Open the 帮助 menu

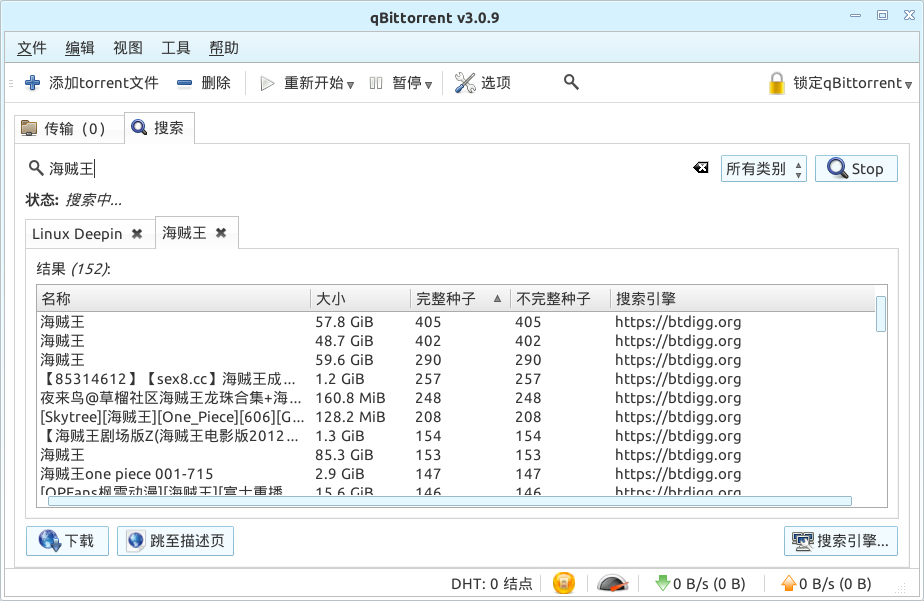[x=224, y=48]
